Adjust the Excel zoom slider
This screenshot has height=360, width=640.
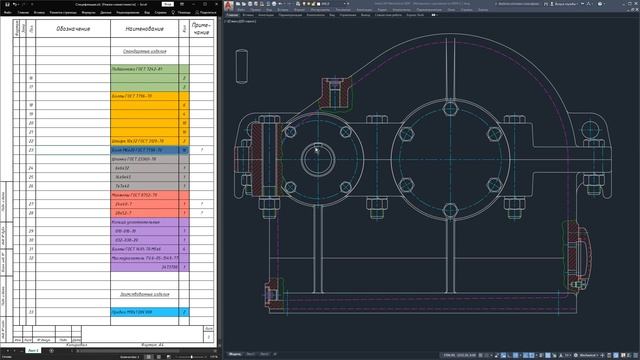[191, 357]
